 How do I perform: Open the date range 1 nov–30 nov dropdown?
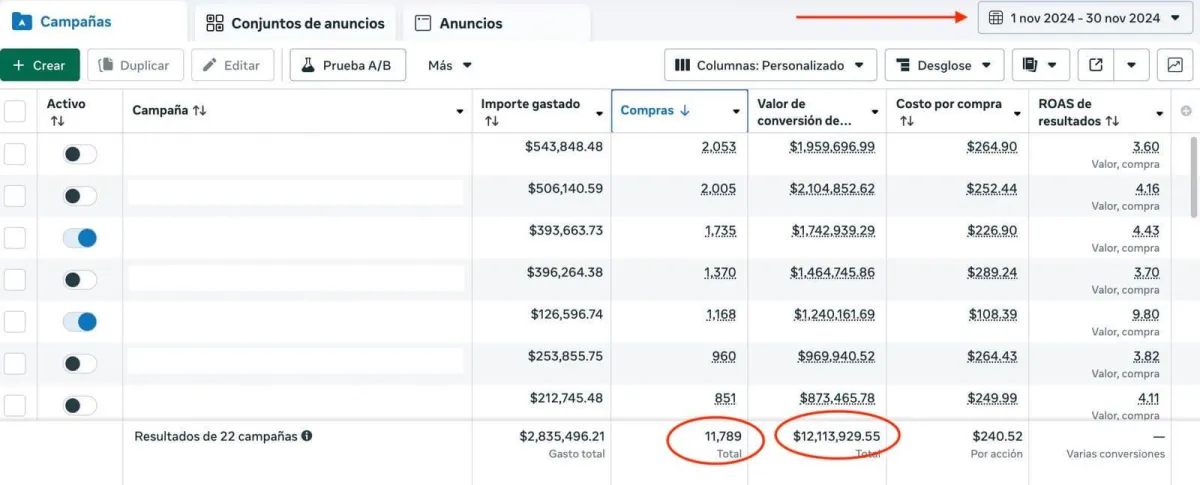click(1084, 18)
